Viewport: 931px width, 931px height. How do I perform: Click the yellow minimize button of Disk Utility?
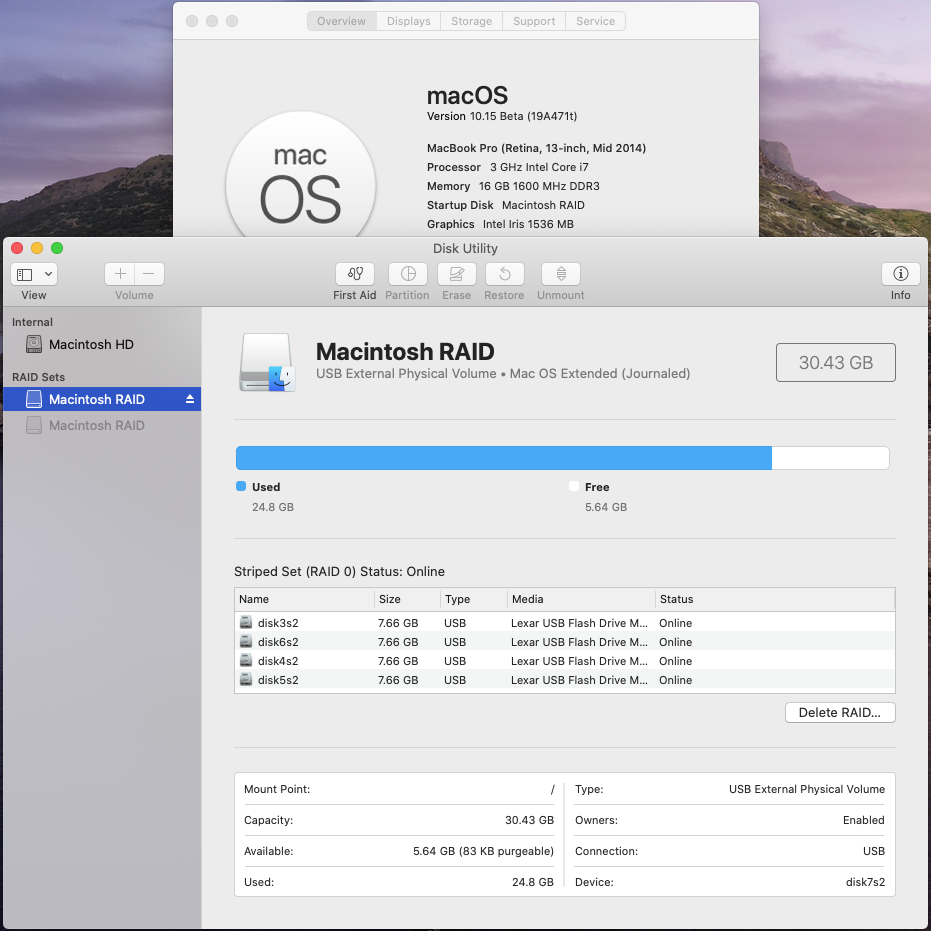37,248
